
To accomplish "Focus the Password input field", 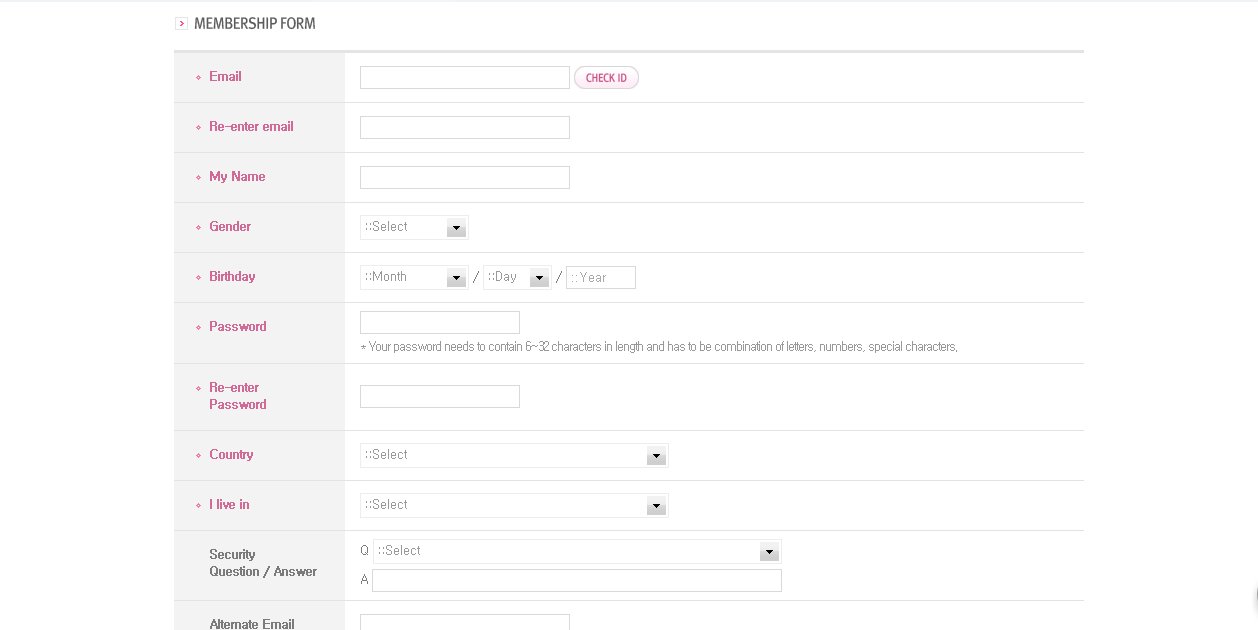I will pos(439,323).
